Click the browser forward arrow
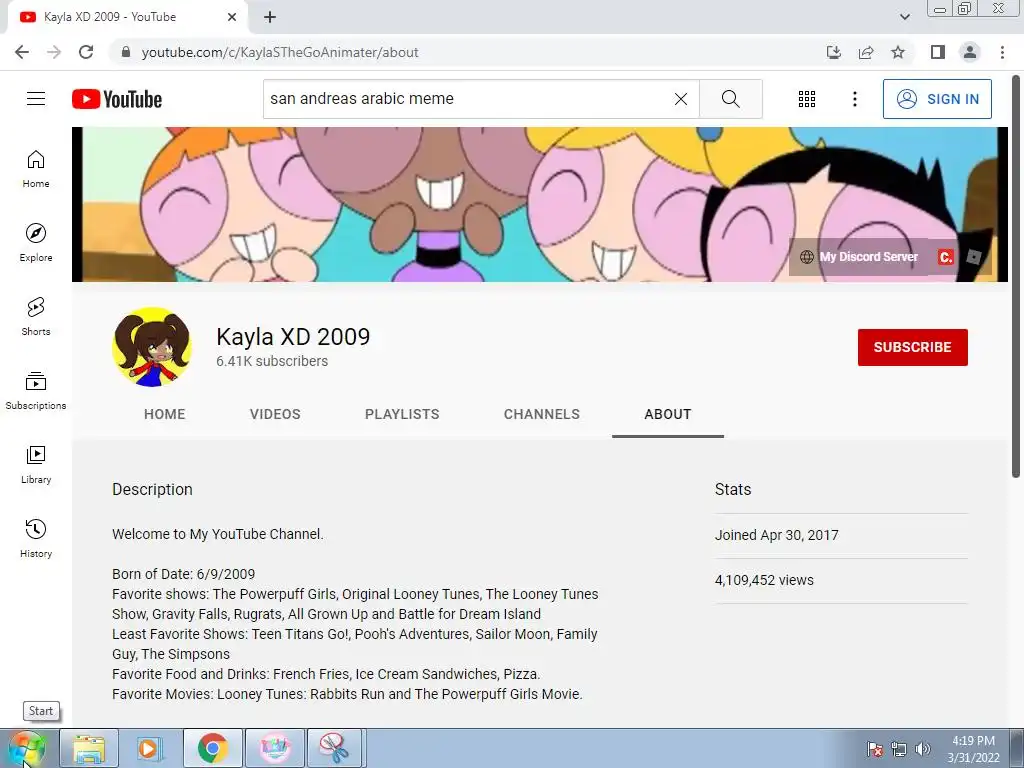Screen dimensions: 1024x768 [x=54, y=52]
